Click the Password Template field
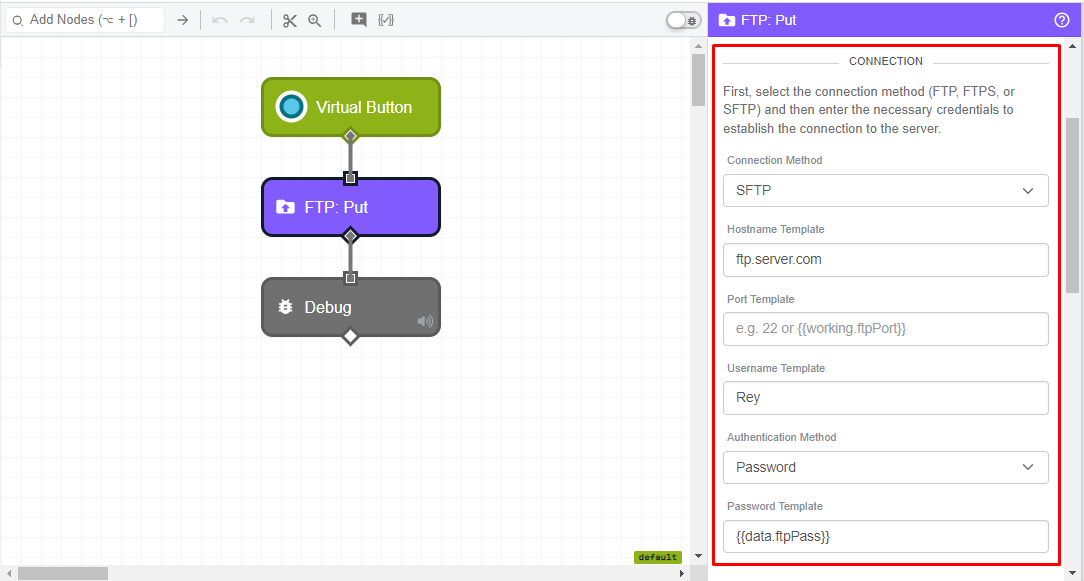Viewport: 1084px width, 581px height. pyautogui.click(x=886, y=536)
